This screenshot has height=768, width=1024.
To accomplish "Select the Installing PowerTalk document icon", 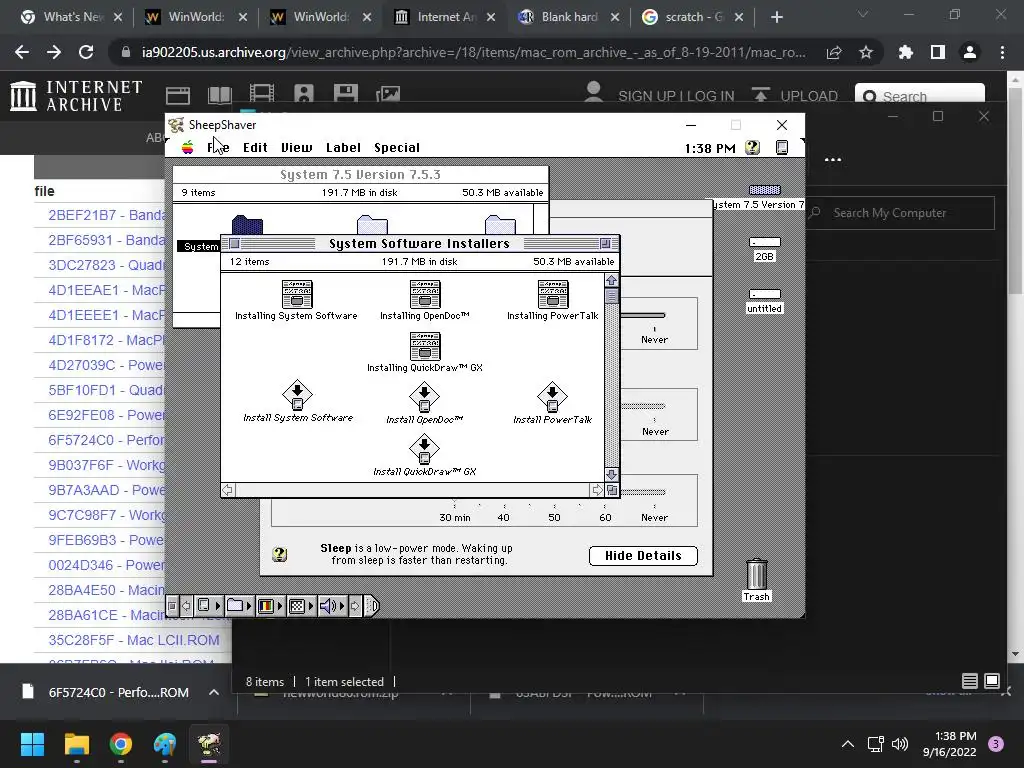I will point(552,294).
